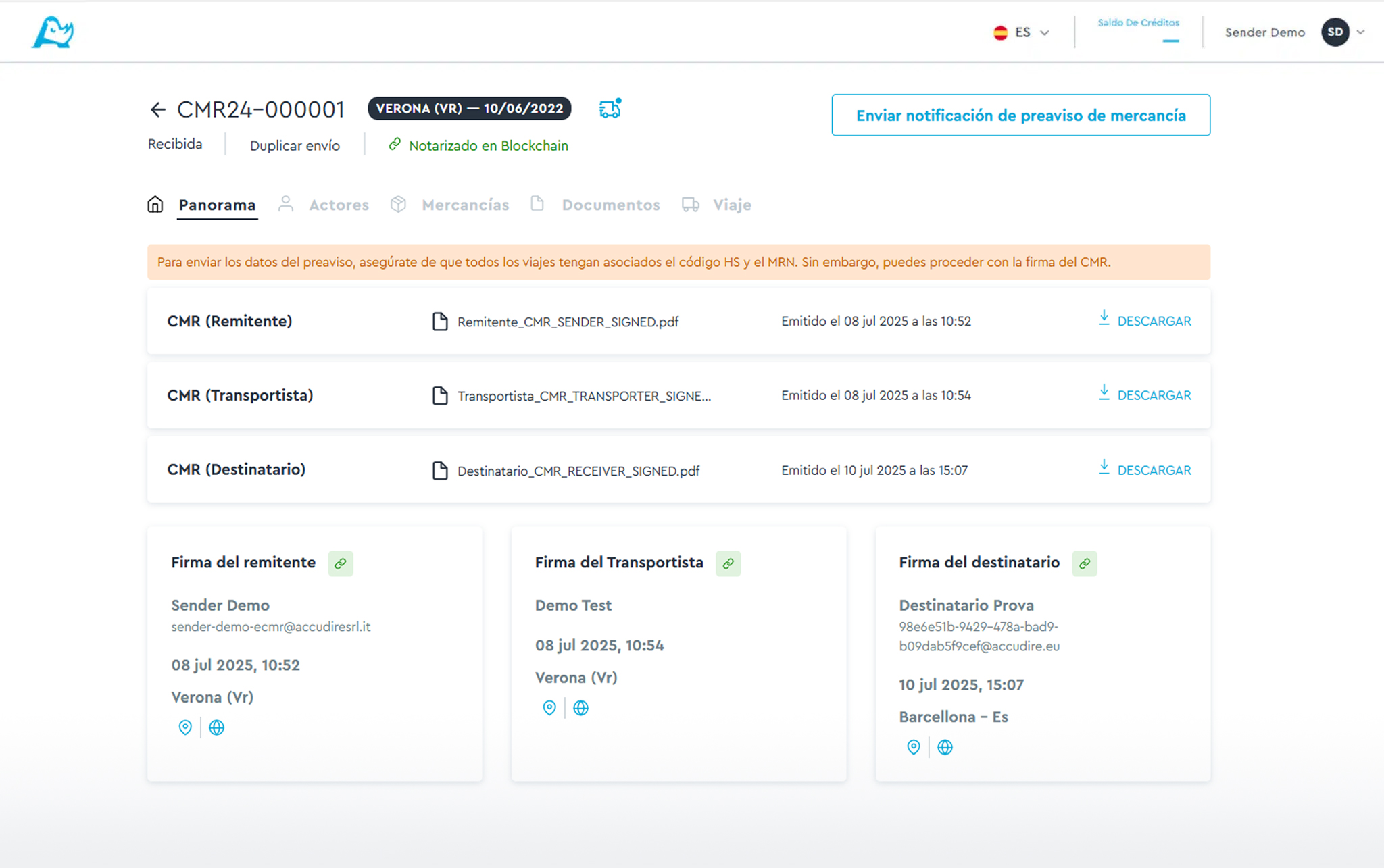This screenshot has height=868, width=1384.
Task: Click globe icon in destinatario signature card
Action: (945, 747)
